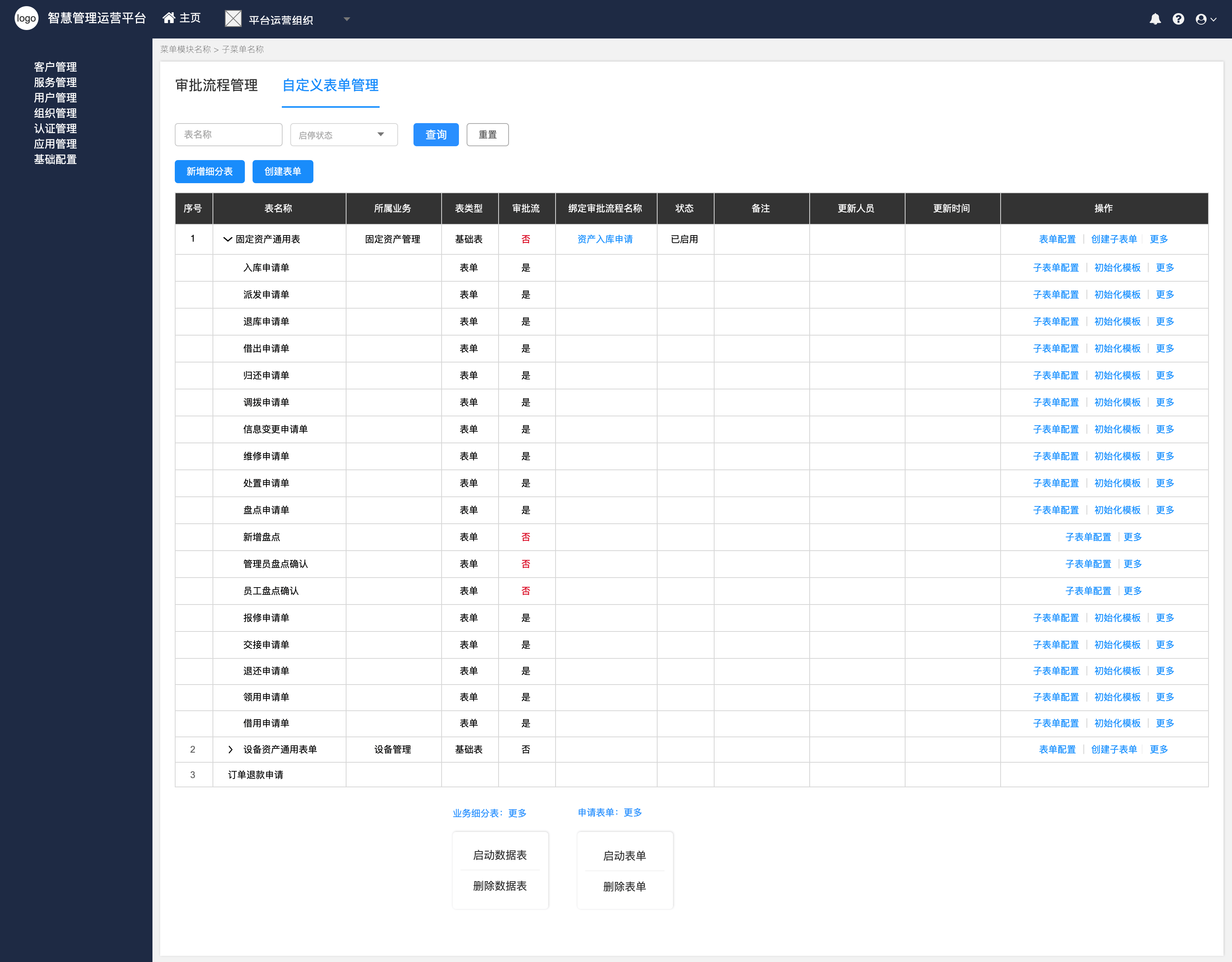Click 创建表单 button
Screen dimensions: 1232x962
tap(283, 171)
